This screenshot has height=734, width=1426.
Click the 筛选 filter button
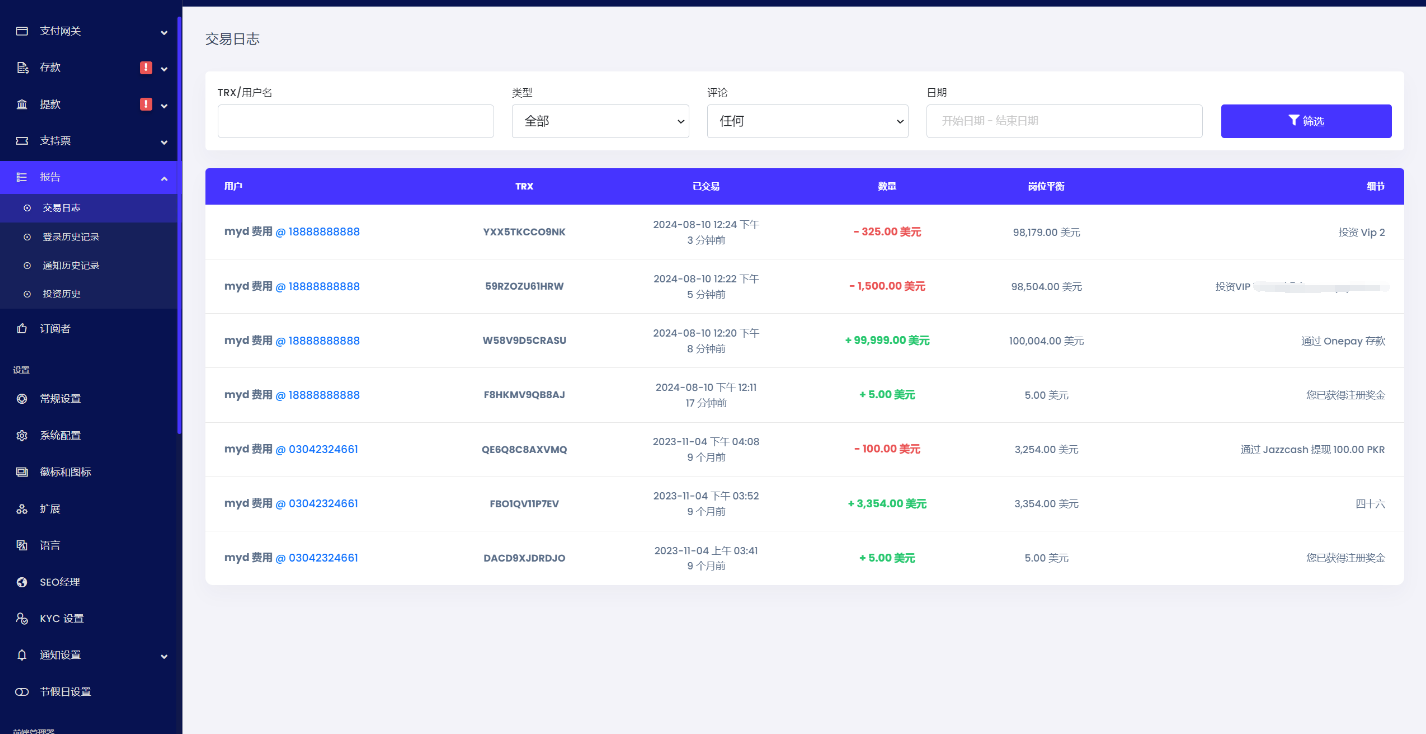click(1306, 121)
